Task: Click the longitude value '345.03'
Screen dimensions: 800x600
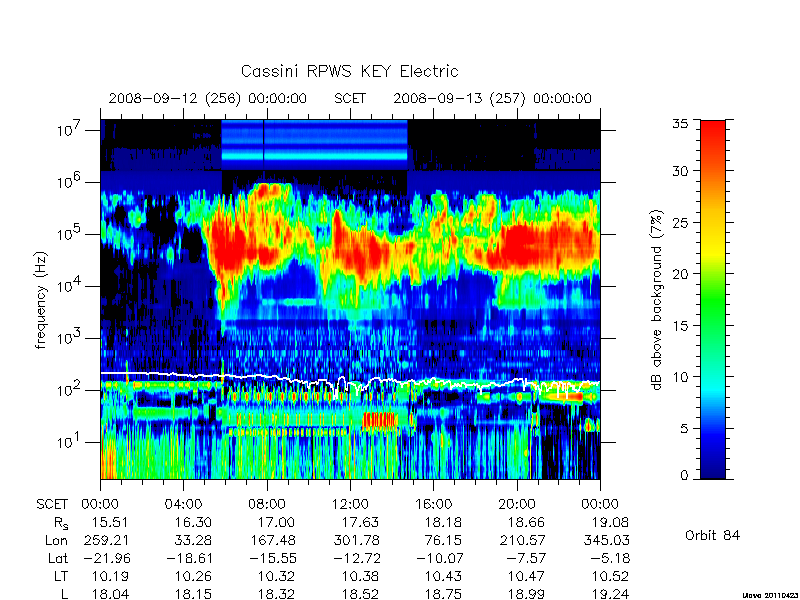Action: [x=607, y=540]
